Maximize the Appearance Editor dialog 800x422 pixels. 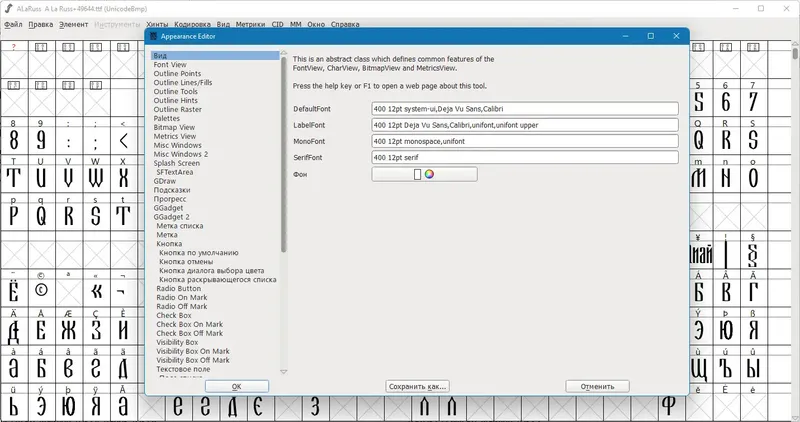[x=651, y=36]
